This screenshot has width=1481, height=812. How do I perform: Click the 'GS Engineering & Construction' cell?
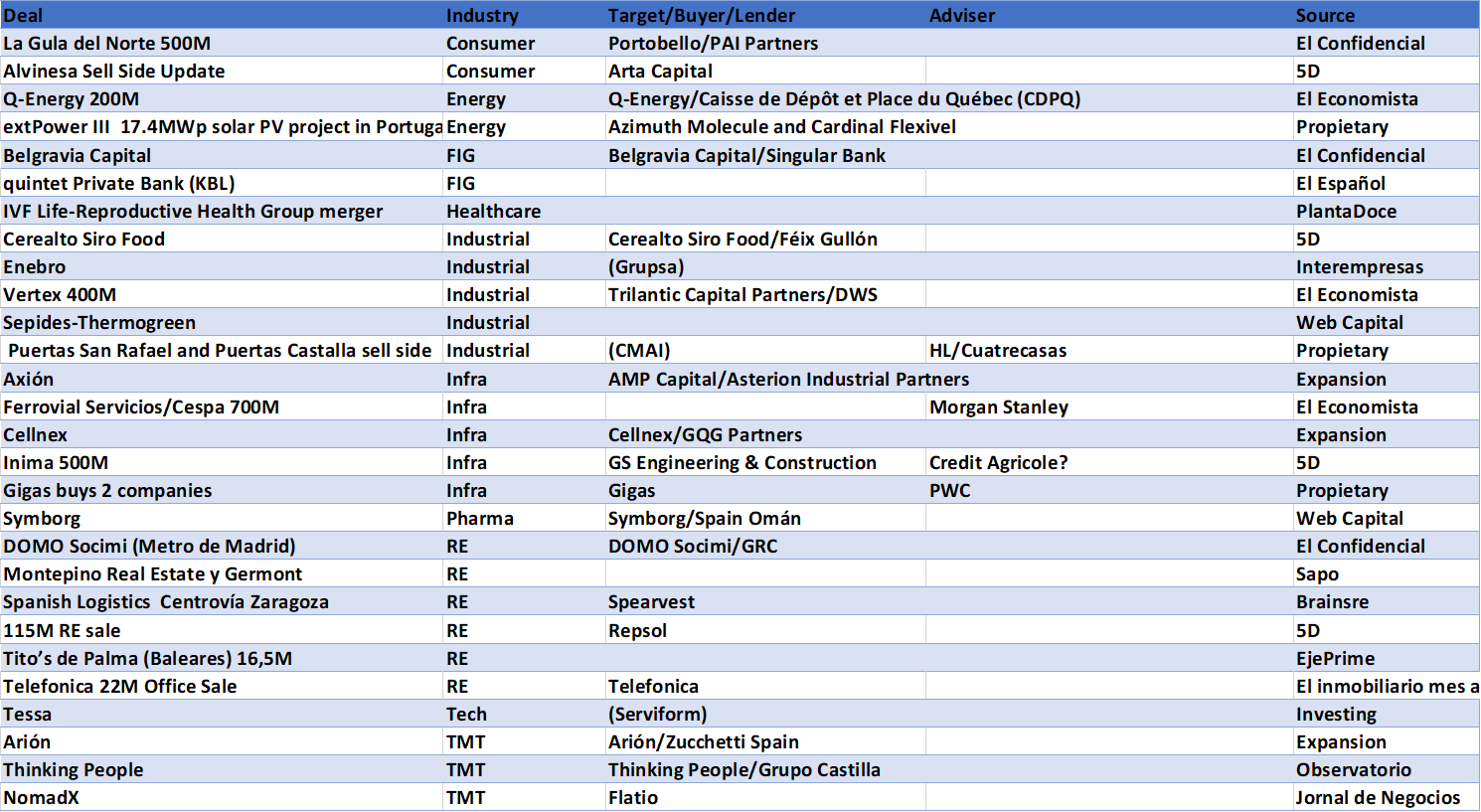point(765,462)
